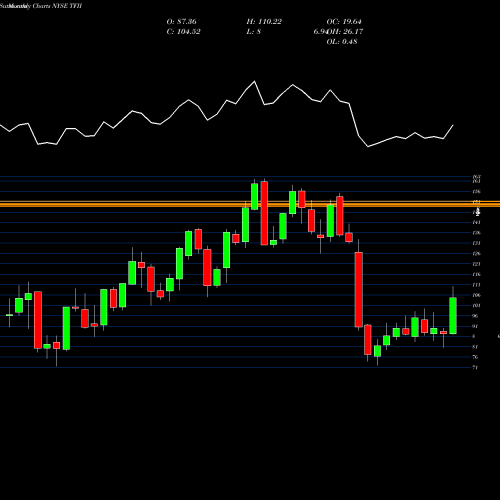Image resolution: width=500 pixels, height=500 pixels.
Task: Click the most recent green candlestick
Action: click(x=453, y=315)
